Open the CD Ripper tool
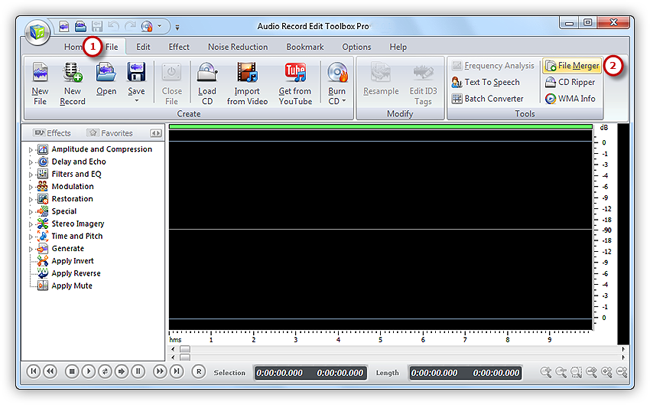650x405 pixels. [x=570, y=82]
